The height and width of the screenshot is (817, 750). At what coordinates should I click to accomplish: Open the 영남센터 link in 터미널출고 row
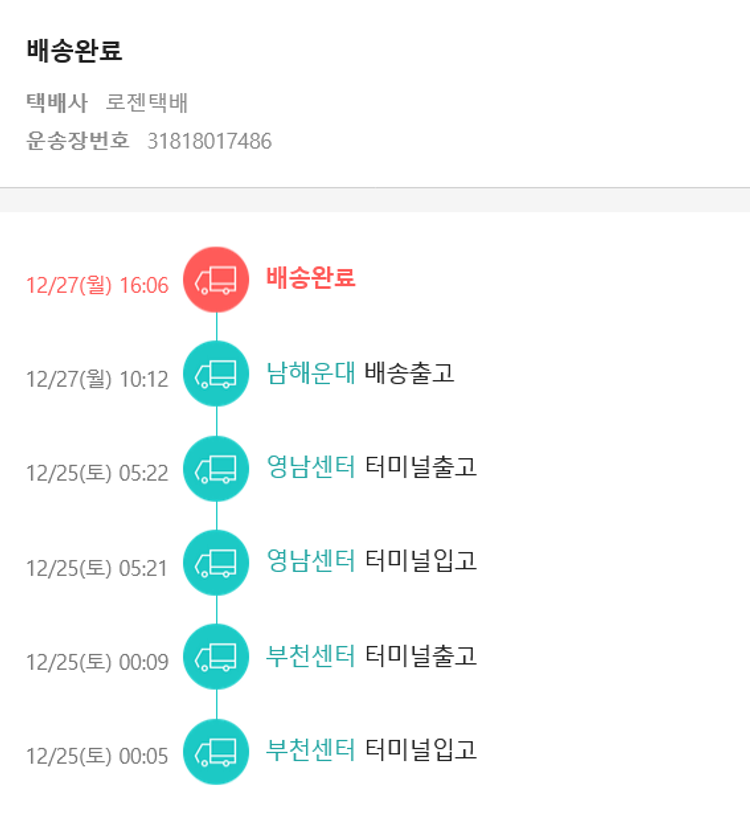310,467
